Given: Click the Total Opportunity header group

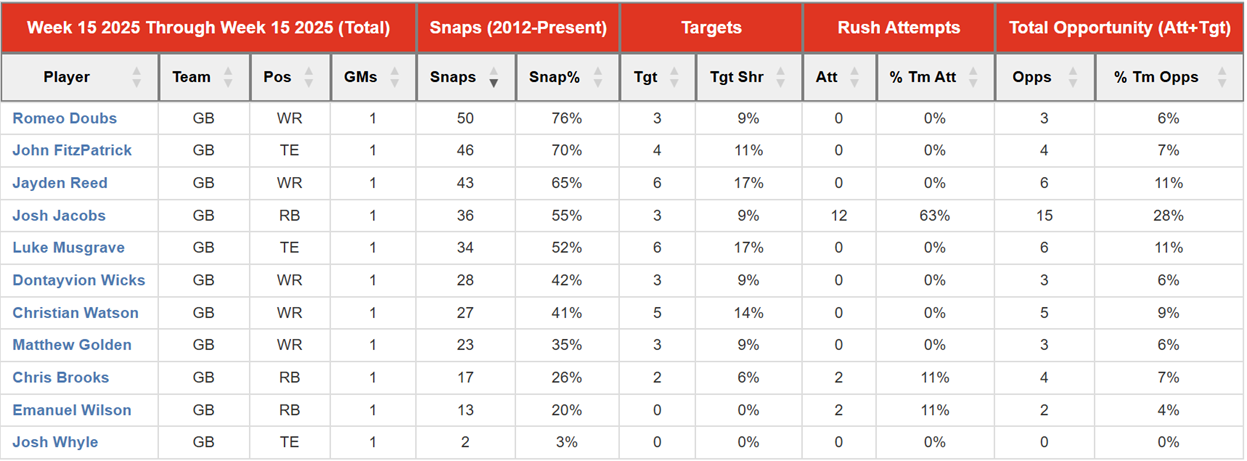Looking at the screenshot, I should pos(1119,27).
